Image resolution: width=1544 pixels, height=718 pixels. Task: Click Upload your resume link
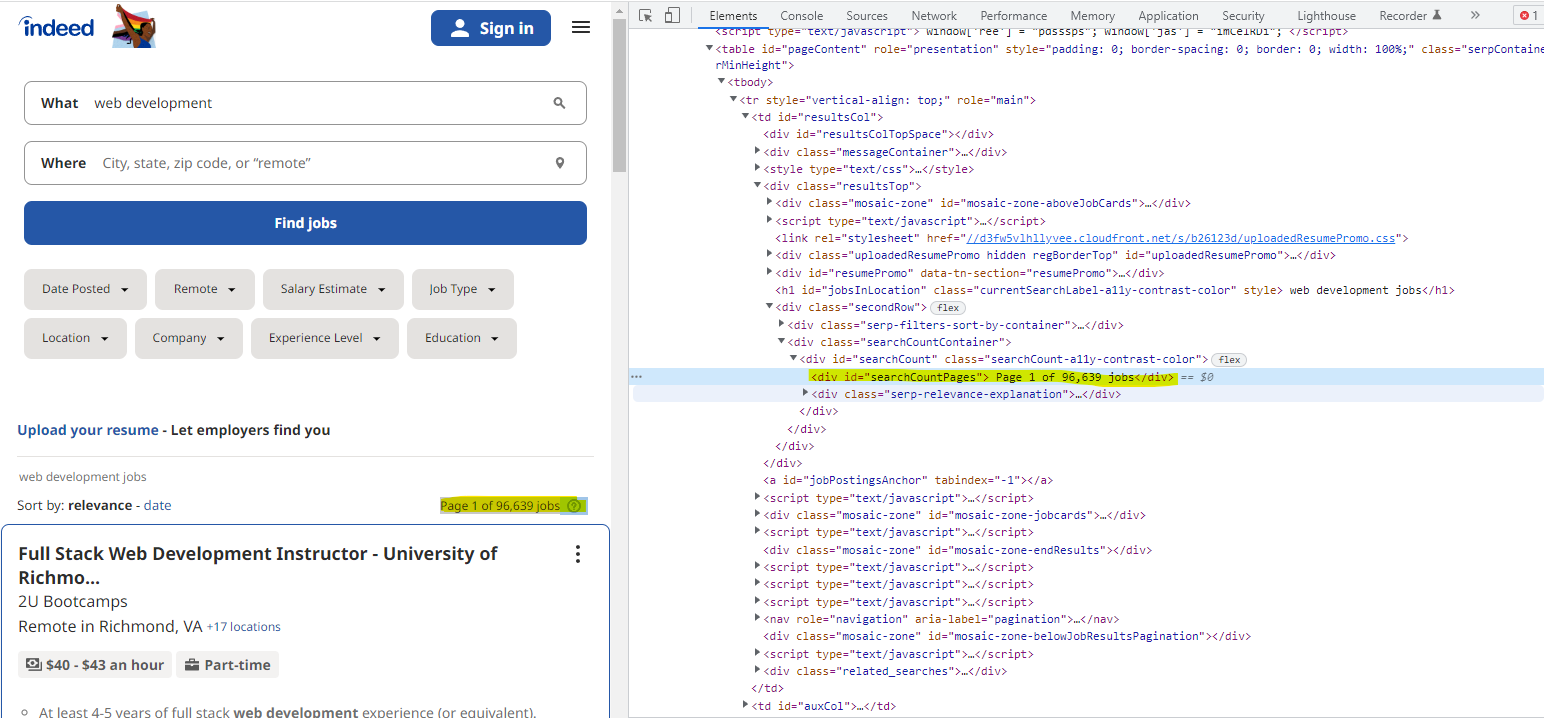(x=88, y=430)
